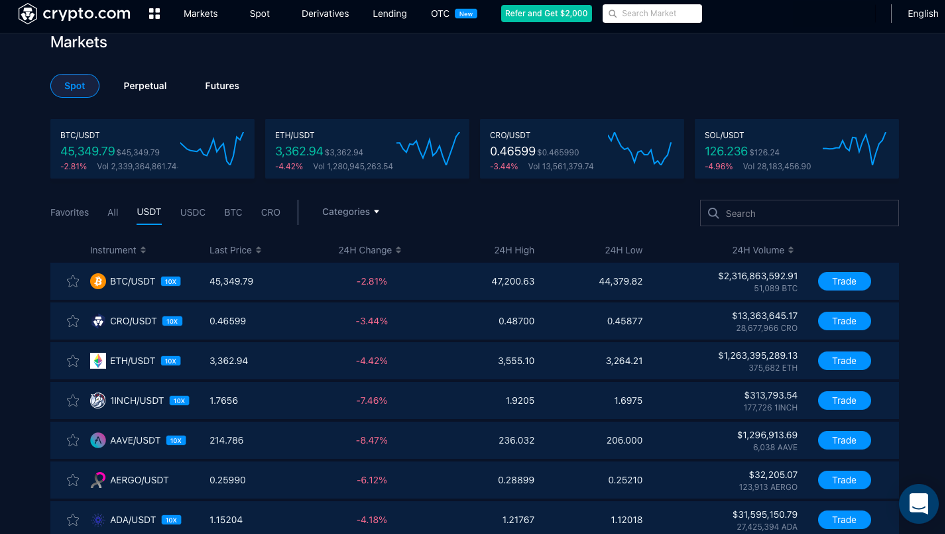Show the Favorites filter
Viewport: 945px width, 534px height.
click(x=69, y=212)
